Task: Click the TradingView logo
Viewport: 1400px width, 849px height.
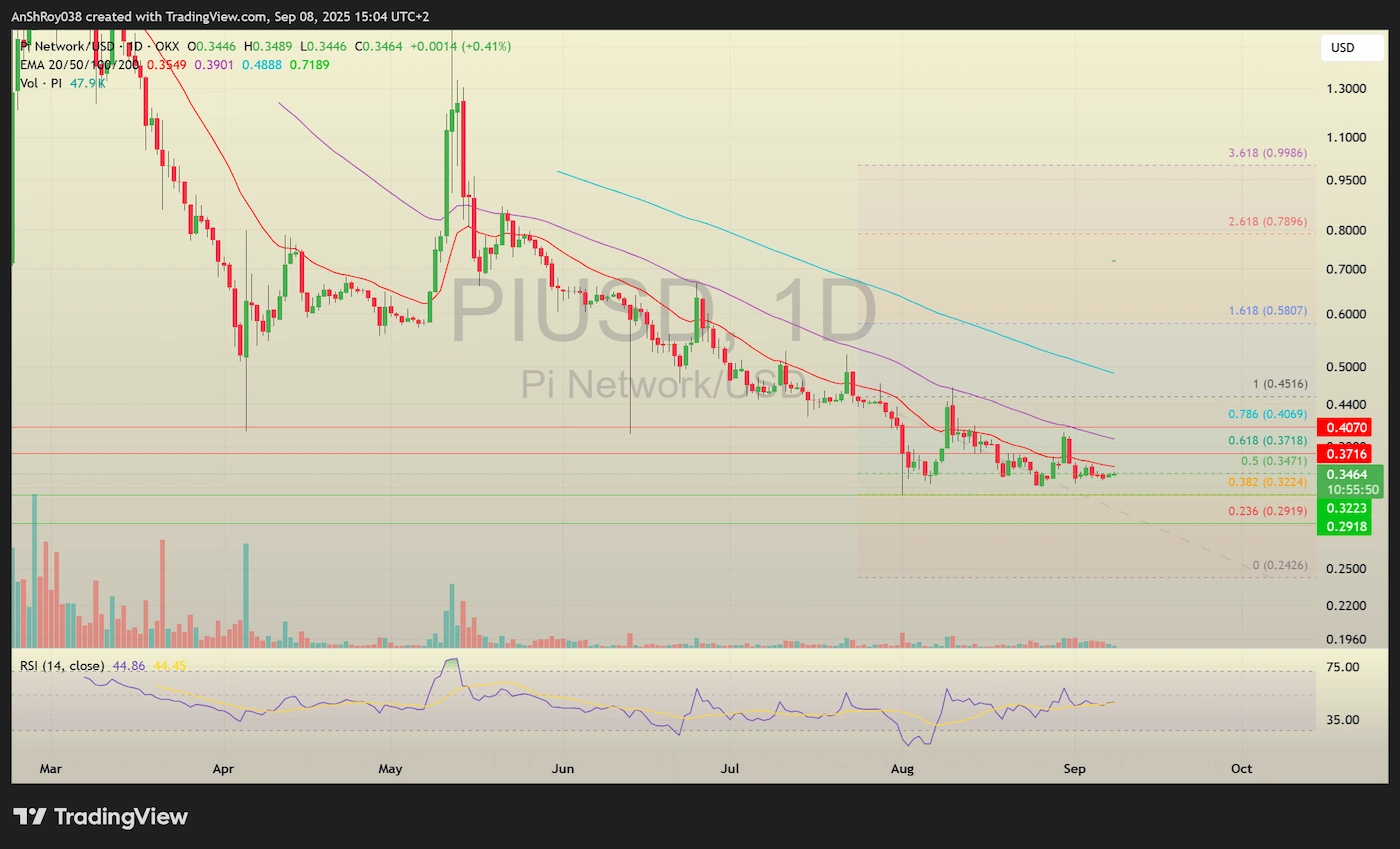Action: [x=100, y=816]
